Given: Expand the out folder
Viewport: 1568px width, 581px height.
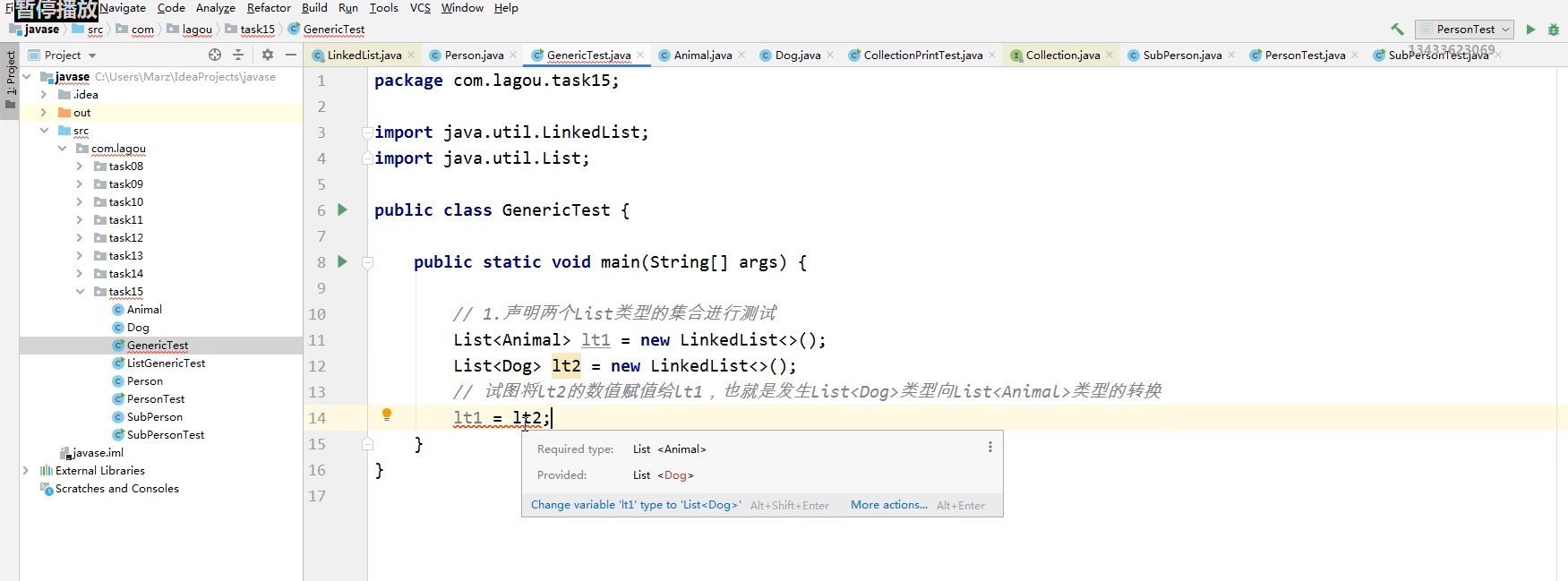Looking at the screenshot, I should tap(44, 113).
